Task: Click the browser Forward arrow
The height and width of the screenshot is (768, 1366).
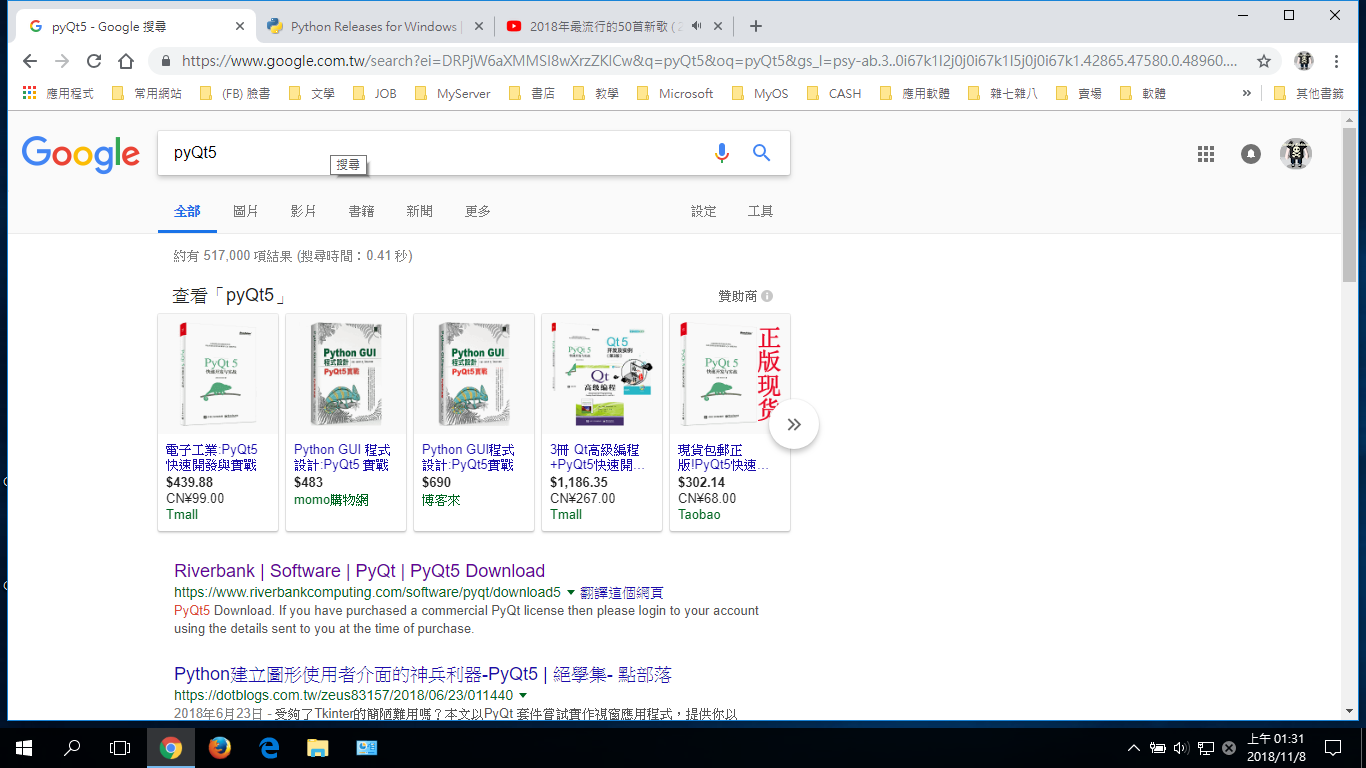Action: 62,61
